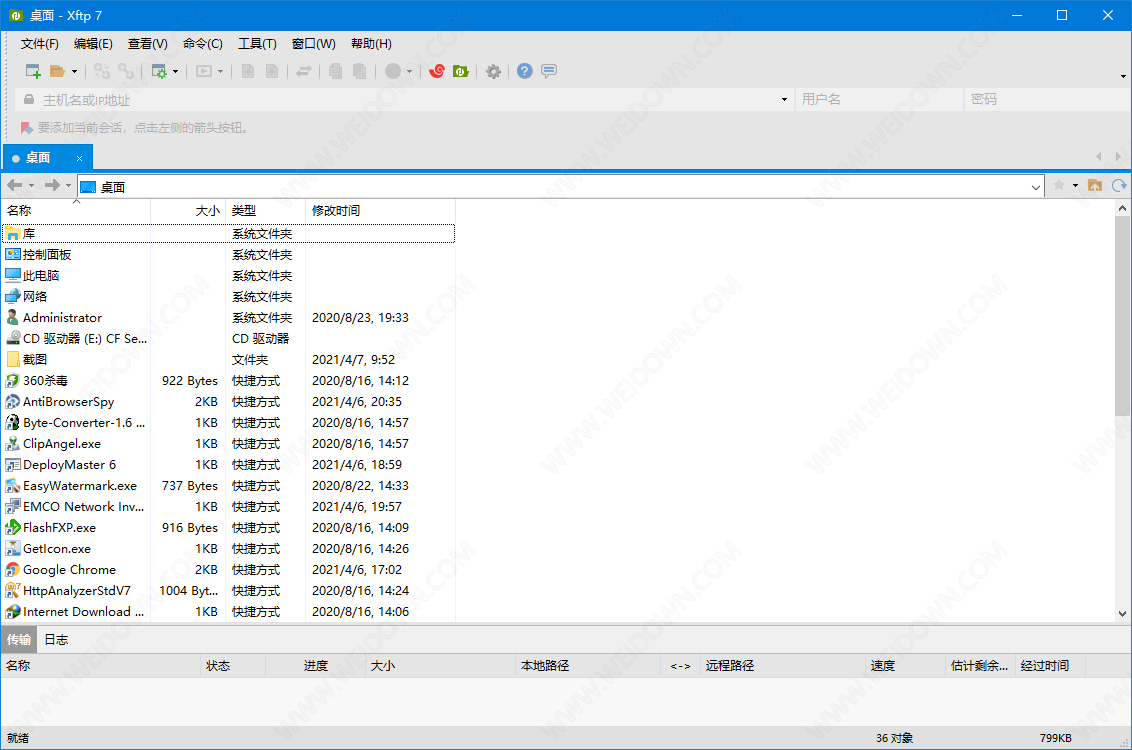
Task: Select the 截图 folder row
Action: click(229, 359)
